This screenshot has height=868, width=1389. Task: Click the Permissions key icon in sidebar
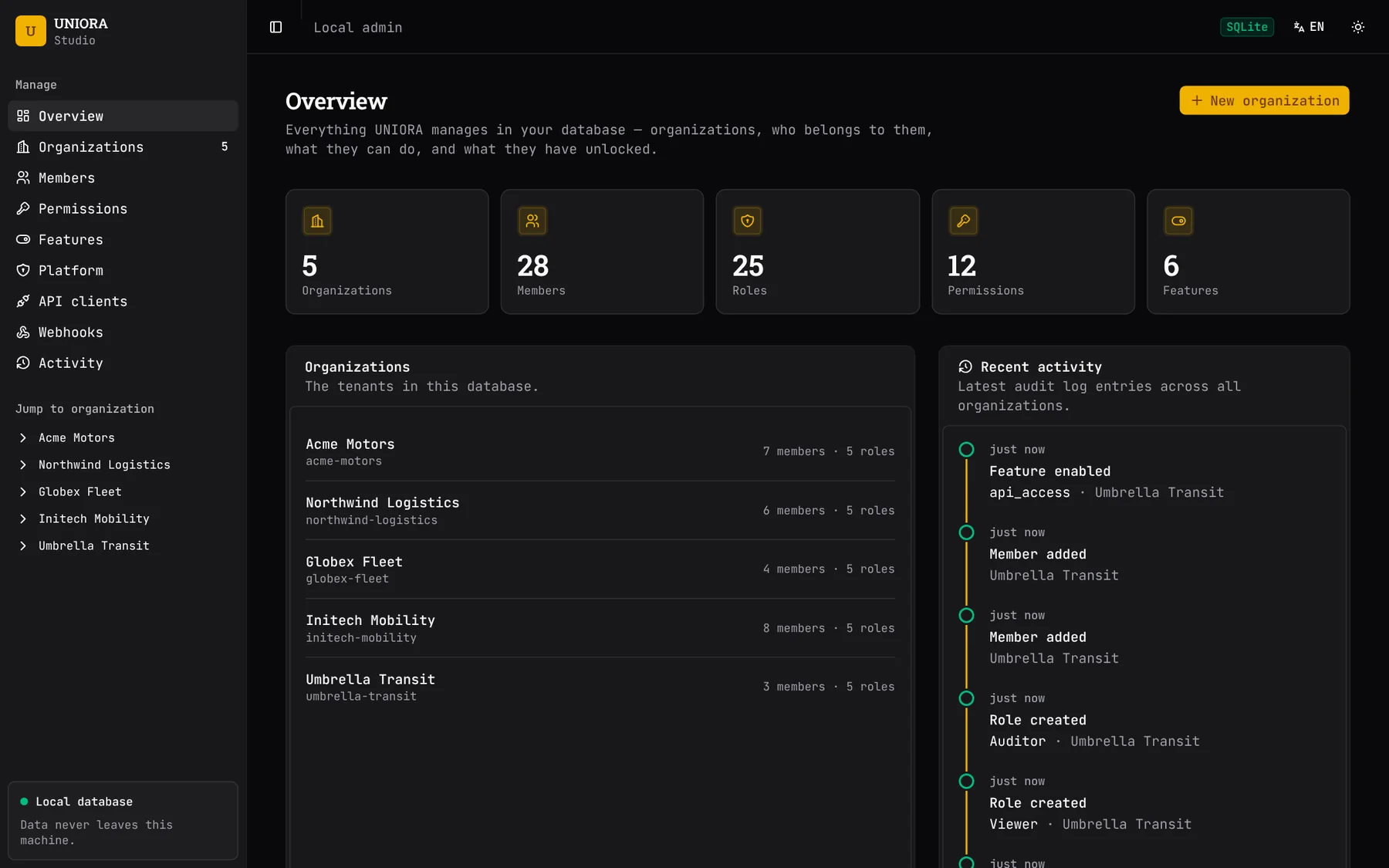(x=23, y=208)
